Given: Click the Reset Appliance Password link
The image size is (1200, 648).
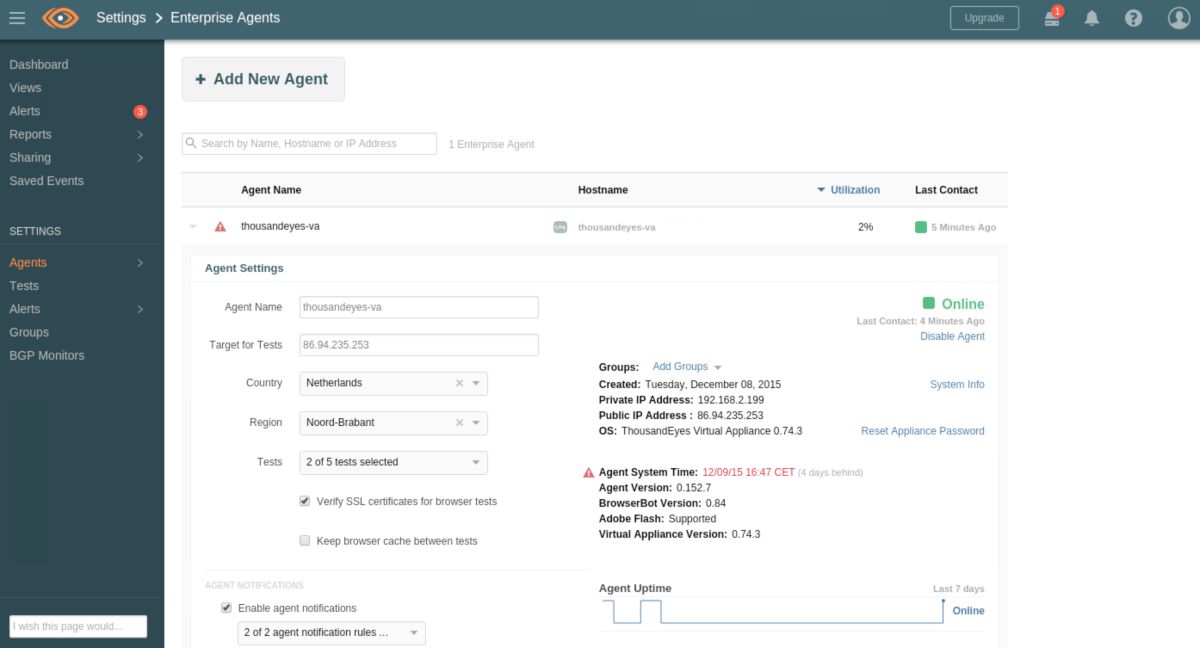Looking at the screenshot, I should click(921, 430).
